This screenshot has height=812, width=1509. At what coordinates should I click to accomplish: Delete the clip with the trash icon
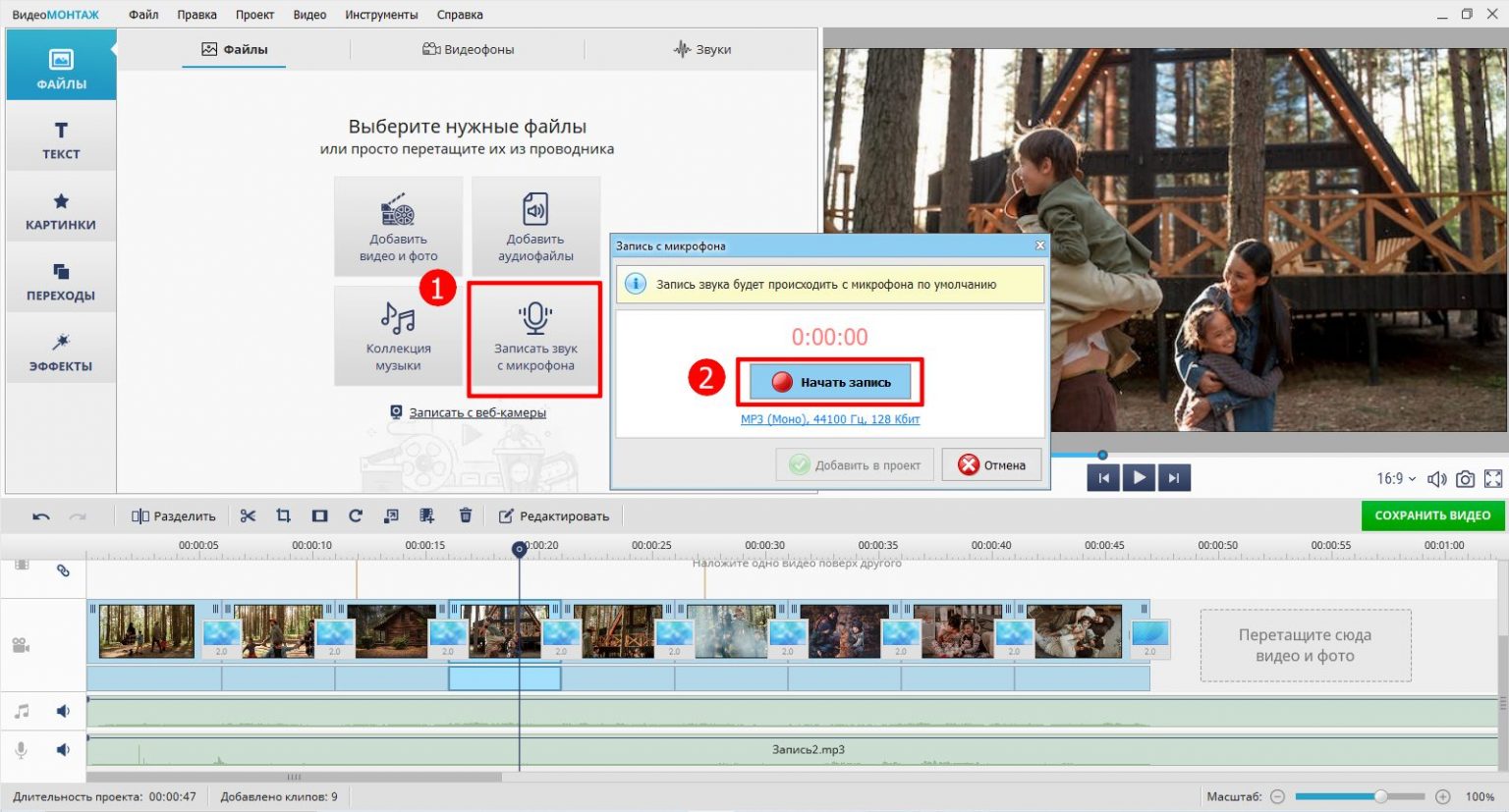(x=466, y=515)
